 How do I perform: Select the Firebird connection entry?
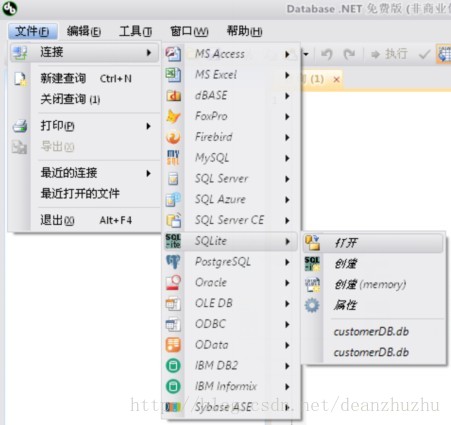[230, 137]
